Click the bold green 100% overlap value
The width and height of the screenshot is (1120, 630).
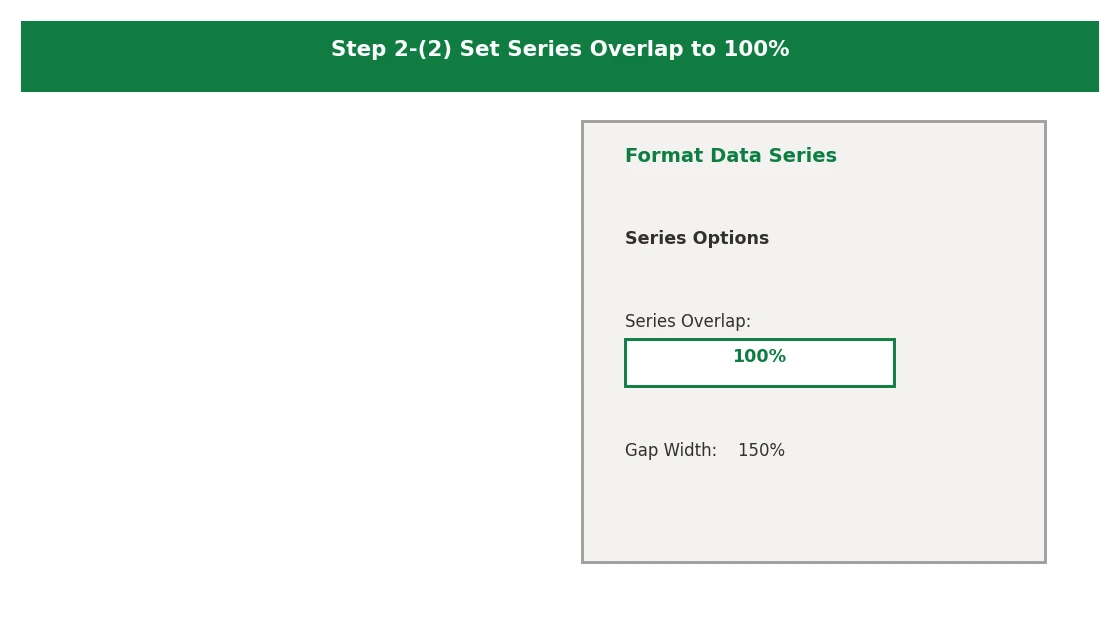pos(759,356)
